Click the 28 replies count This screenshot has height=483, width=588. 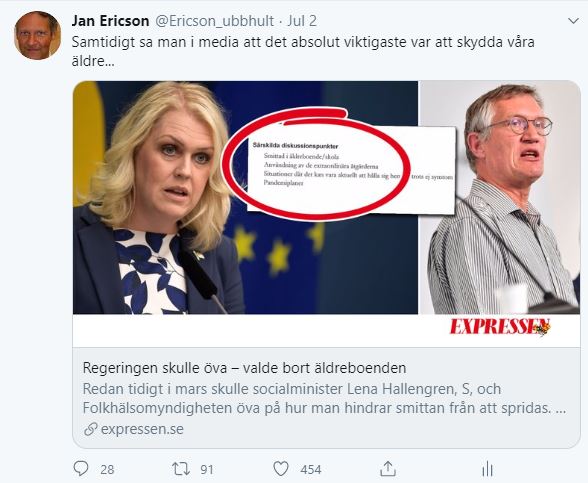pyautogui.click(x=107, y=470)
